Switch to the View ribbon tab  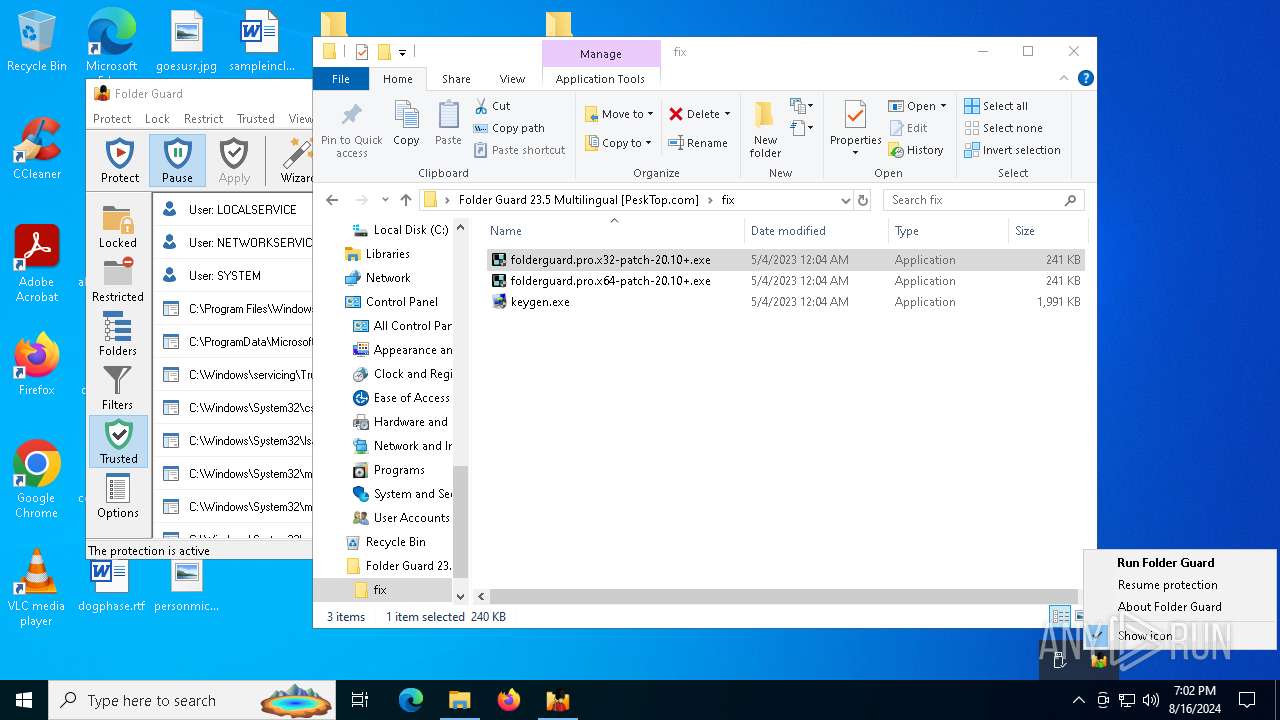tap(512, 79)
